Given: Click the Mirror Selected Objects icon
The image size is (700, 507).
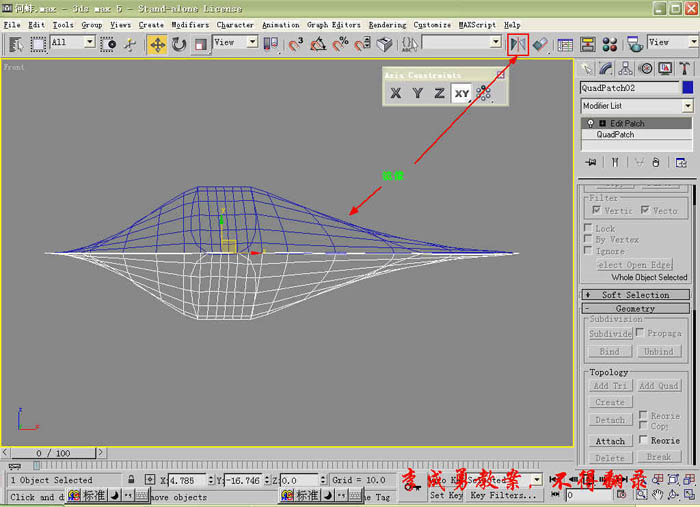Looking at the screenshot, I should tap(518, 45).
